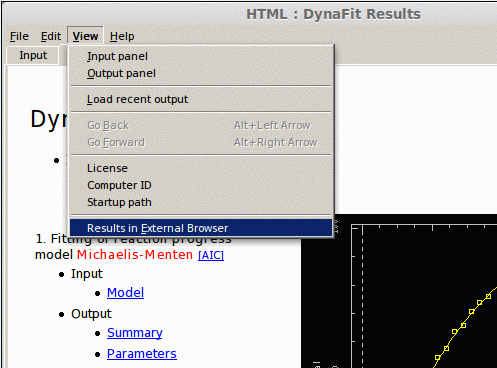The image size is (497, 368).
Task: Click the Michaelis-Menten model name
Action: tap(135, 255)
